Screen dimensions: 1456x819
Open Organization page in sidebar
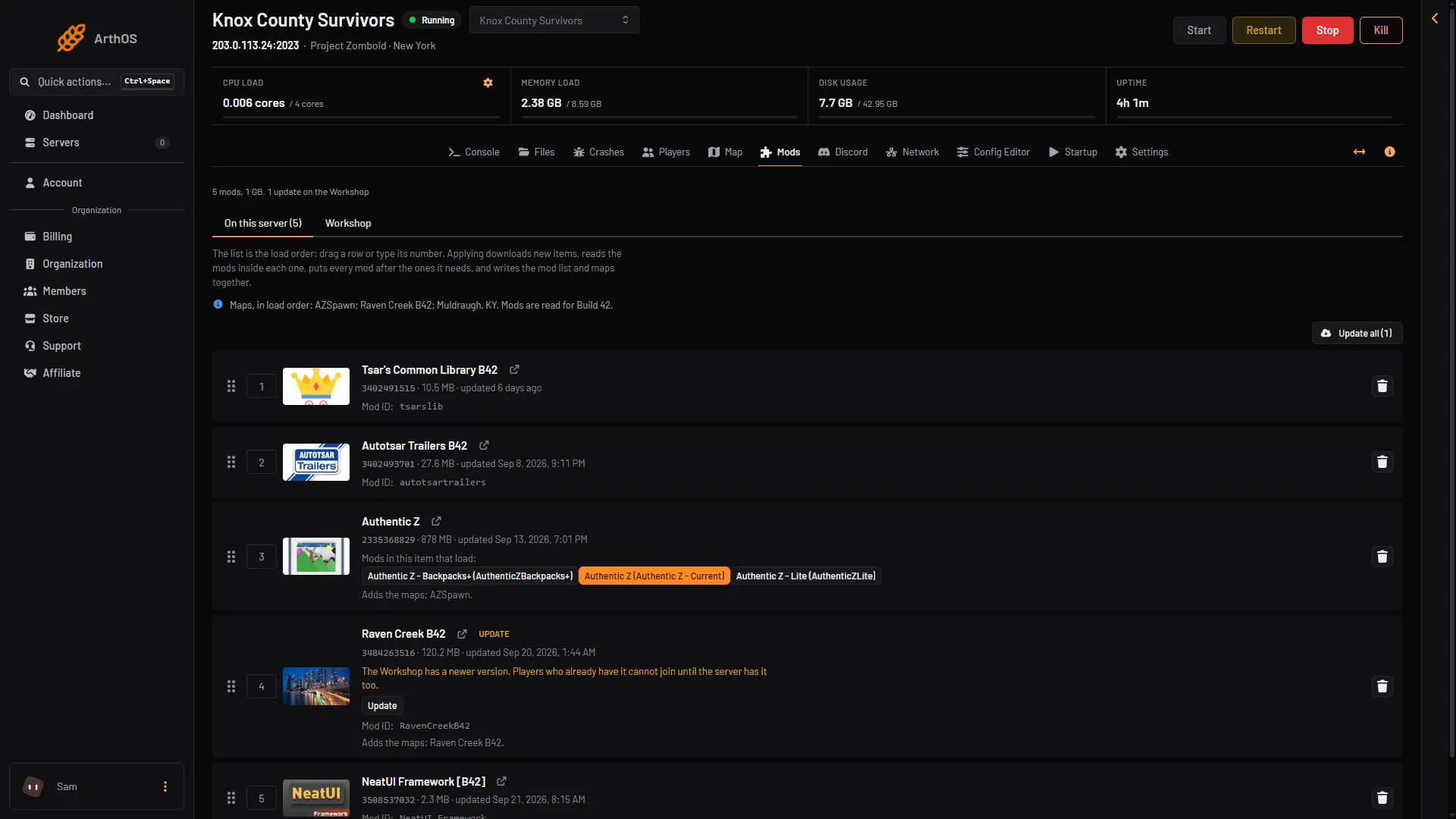(x=96, y=264)
